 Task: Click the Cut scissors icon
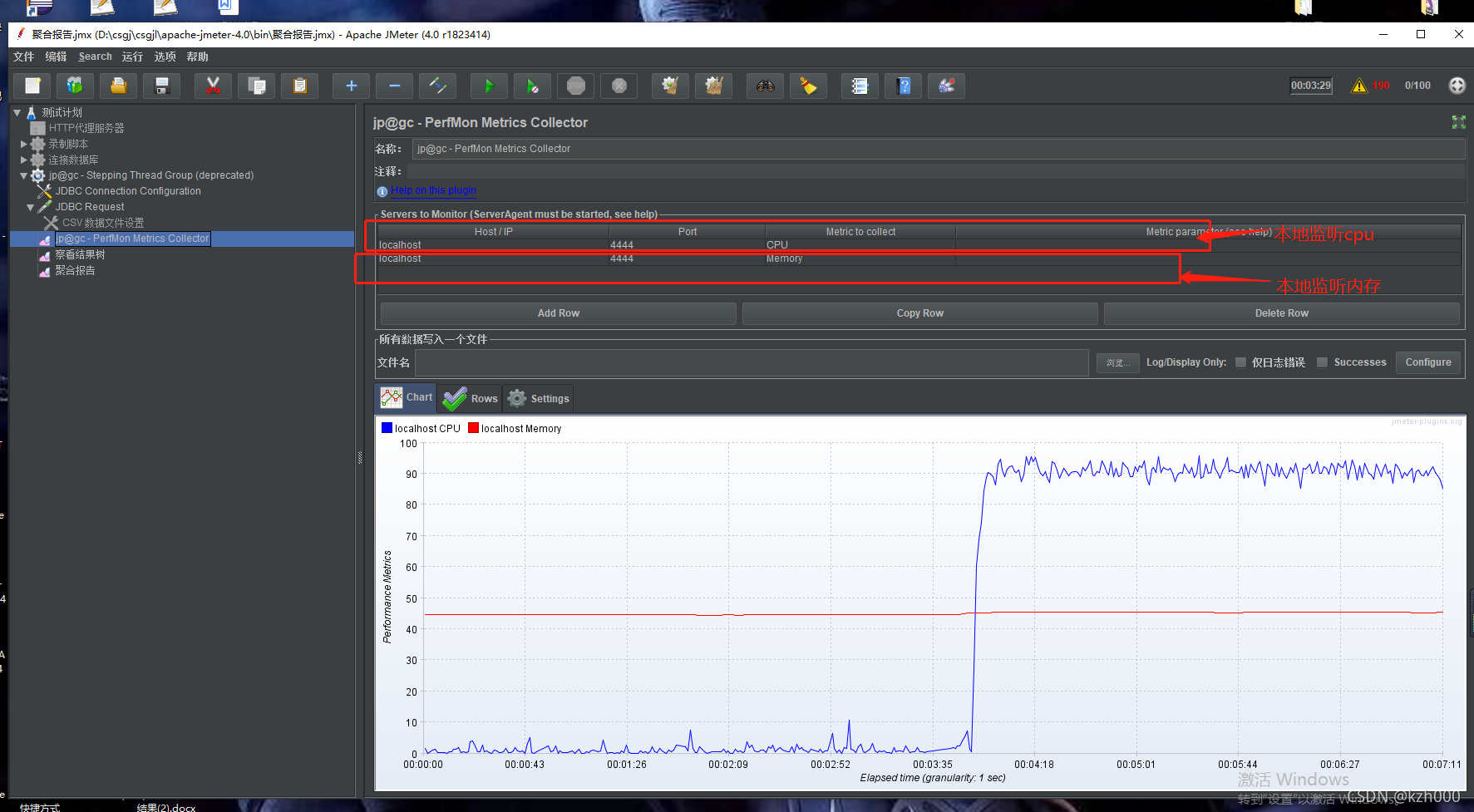point(214,86)
